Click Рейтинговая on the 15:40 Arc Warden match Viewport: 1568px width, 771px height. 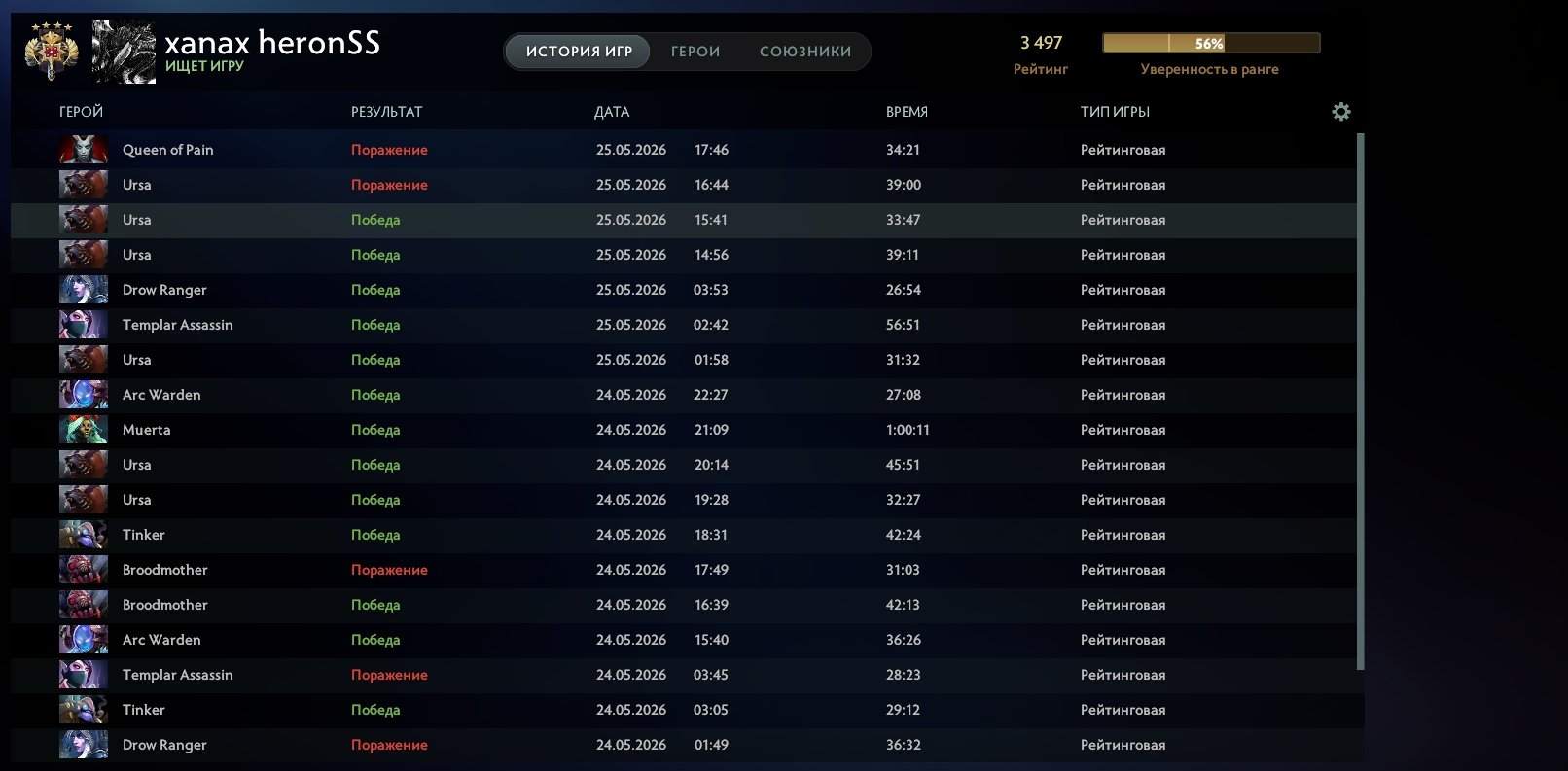click(1123, 640)
